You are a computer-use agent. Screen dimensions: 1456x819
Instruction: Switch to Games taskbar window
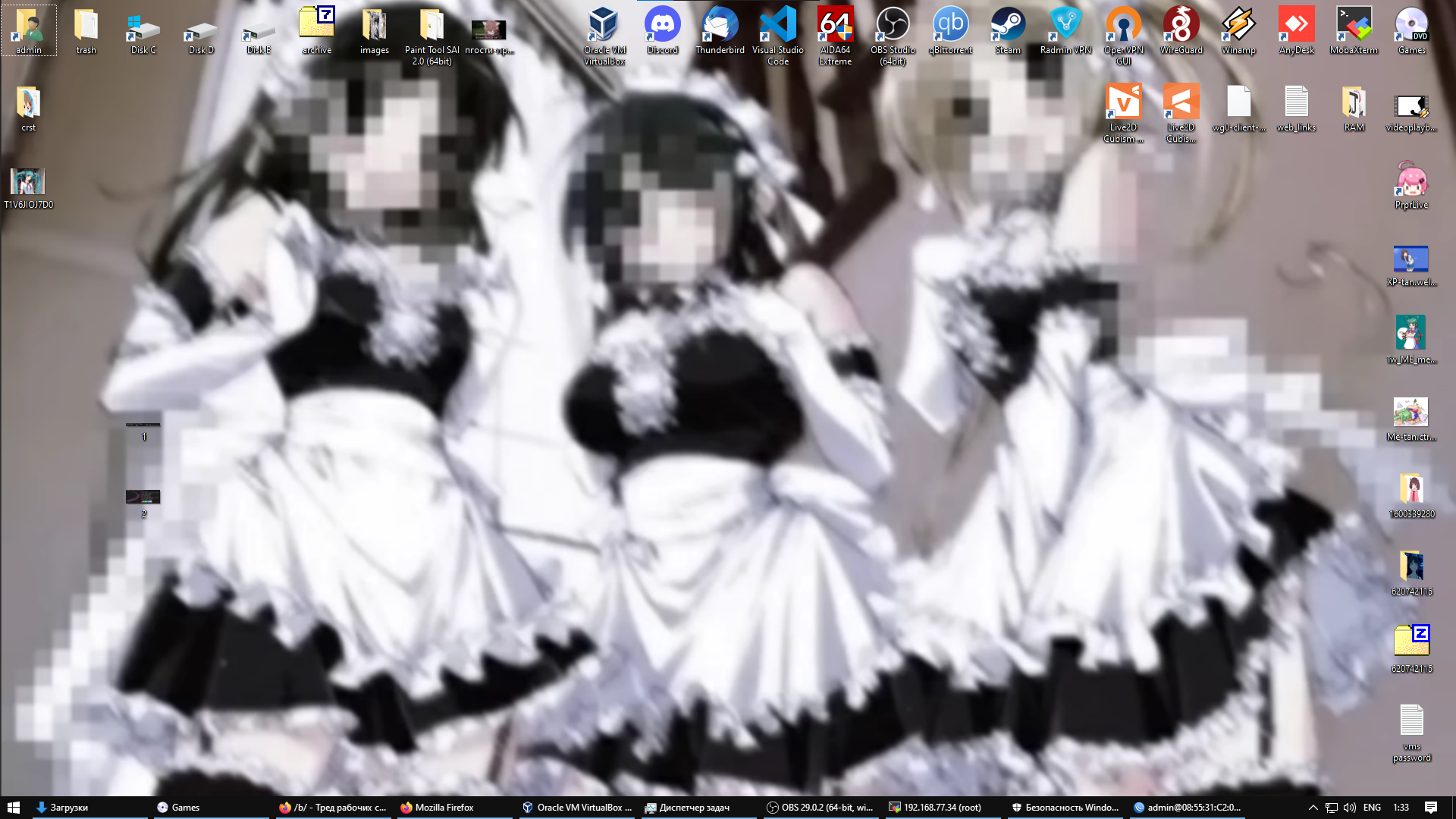click(x=210, y=808)
